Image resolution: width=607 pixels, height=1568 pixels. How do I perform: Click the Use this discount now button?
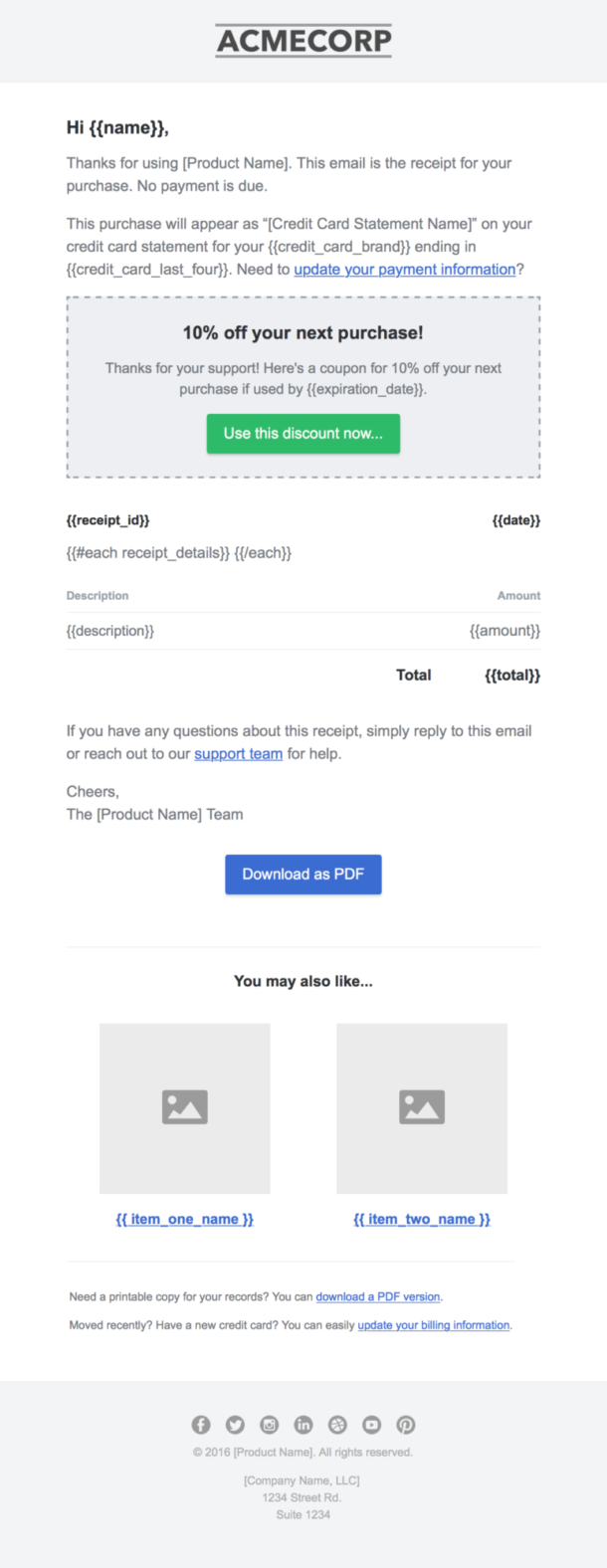[303, 433]
